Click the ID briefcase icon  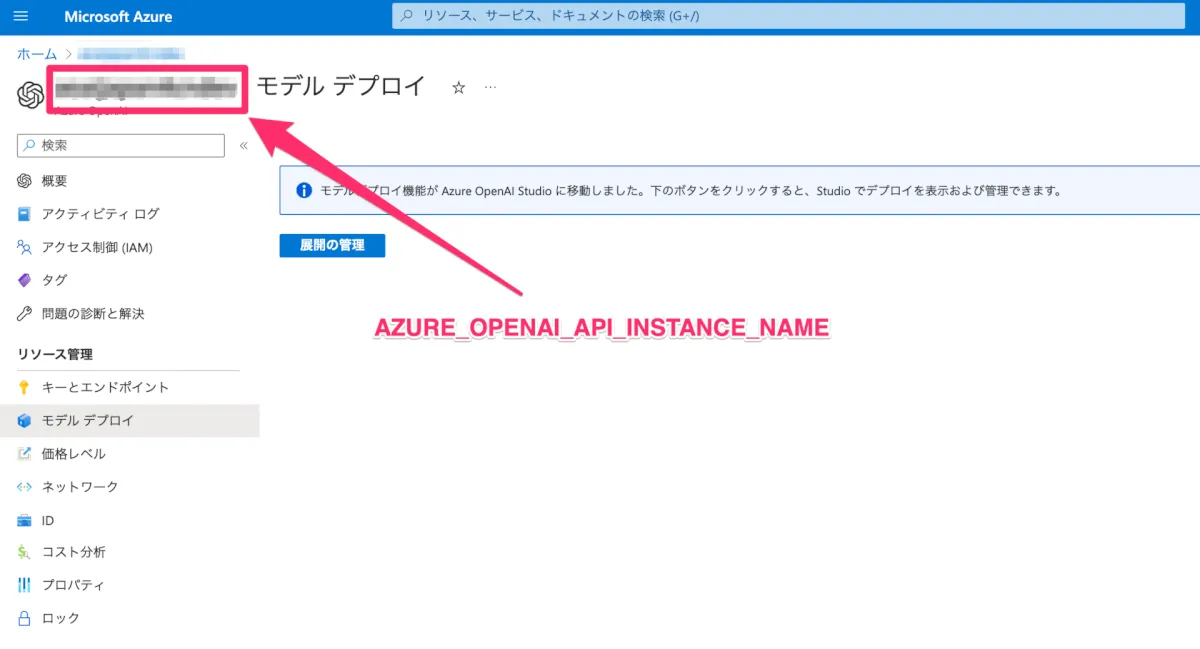[25, 521]
